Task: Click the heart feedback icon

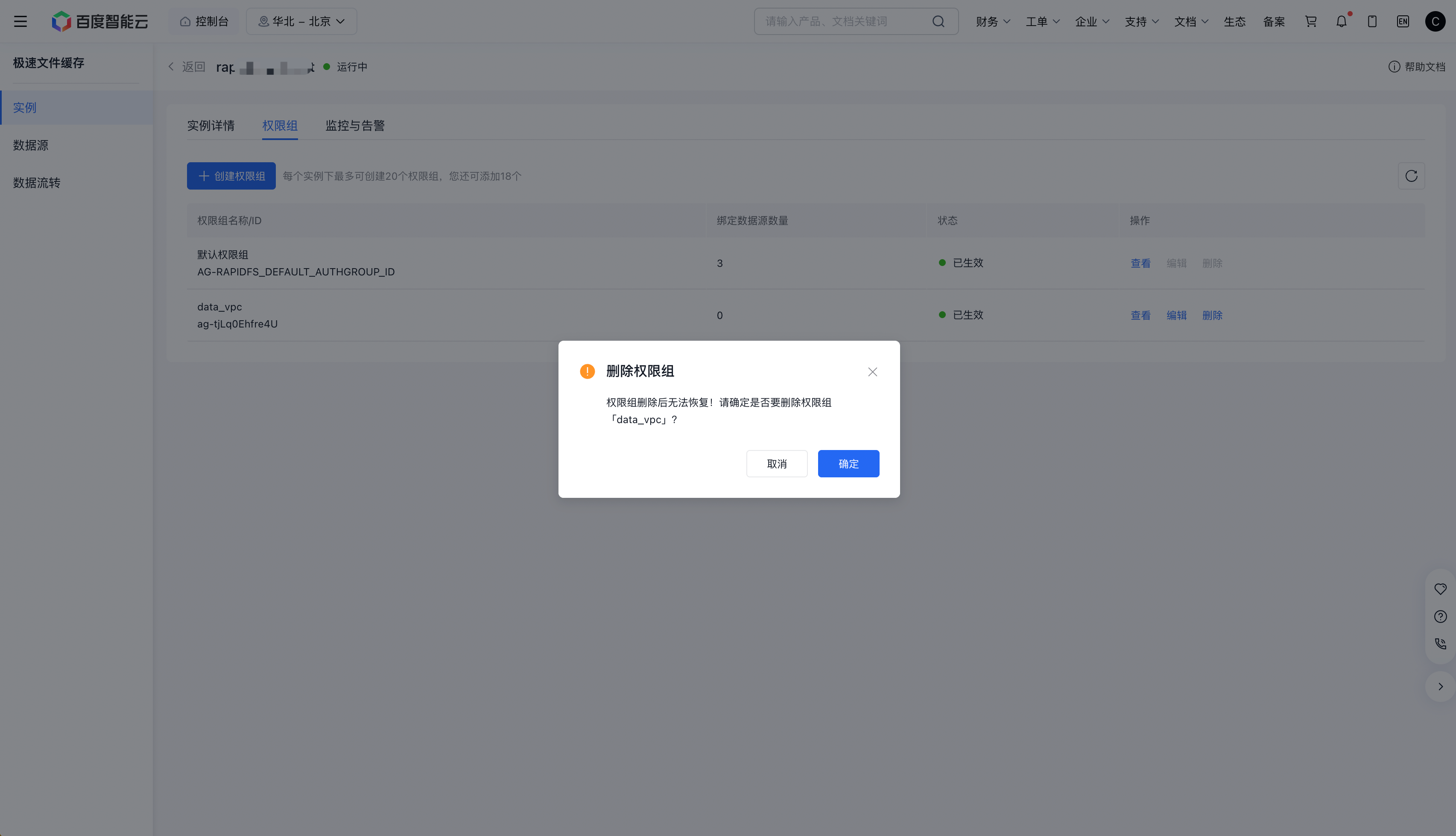Action: click(1441, 589)
